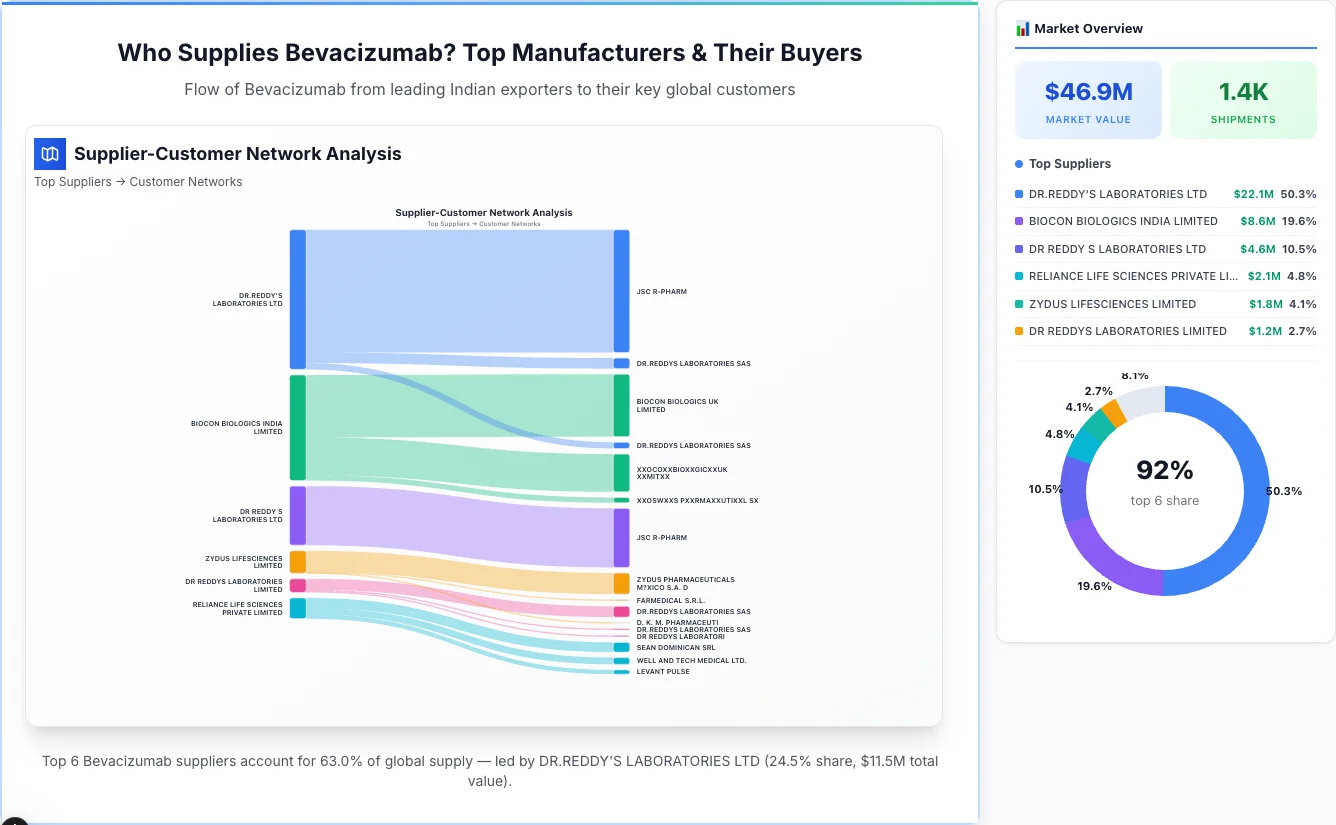Click the blue square marker beside DR.REDDY'S LABORATORIES LTD

click(x=1017, y=194)
